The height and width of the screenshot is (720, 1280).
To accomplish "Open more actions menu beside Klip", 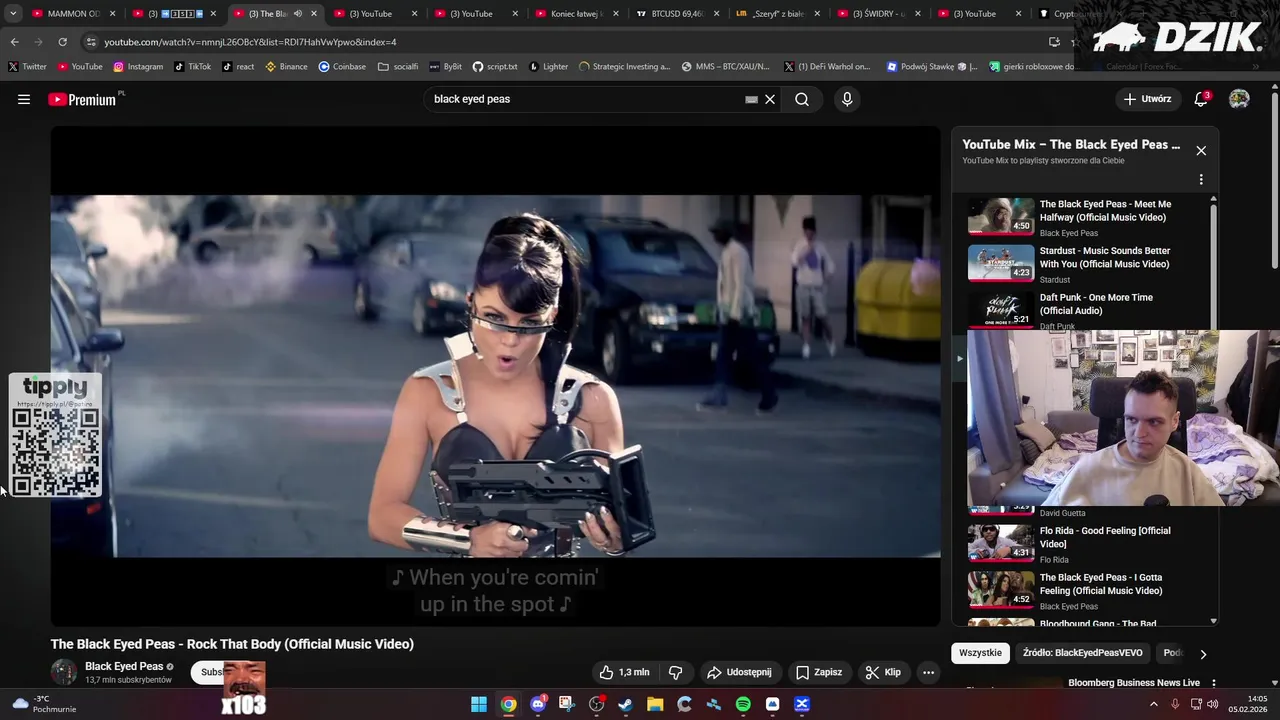I will tap(928, 672).
